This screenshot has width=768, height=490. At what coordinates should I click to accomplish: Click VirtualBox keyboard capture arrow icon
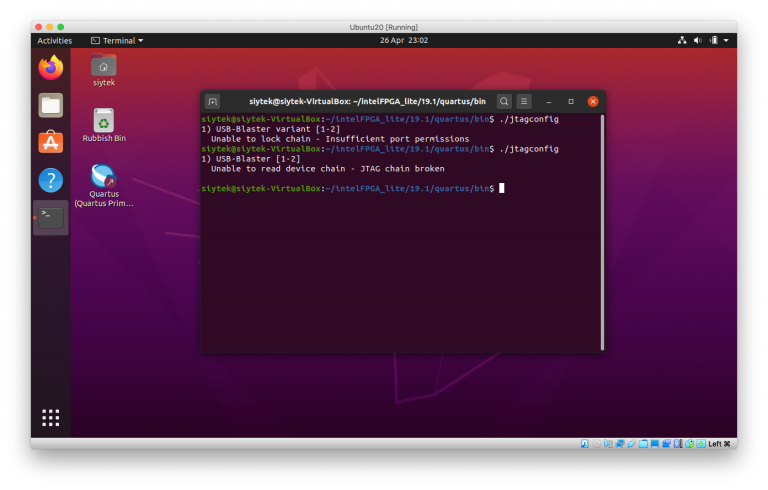701,443
